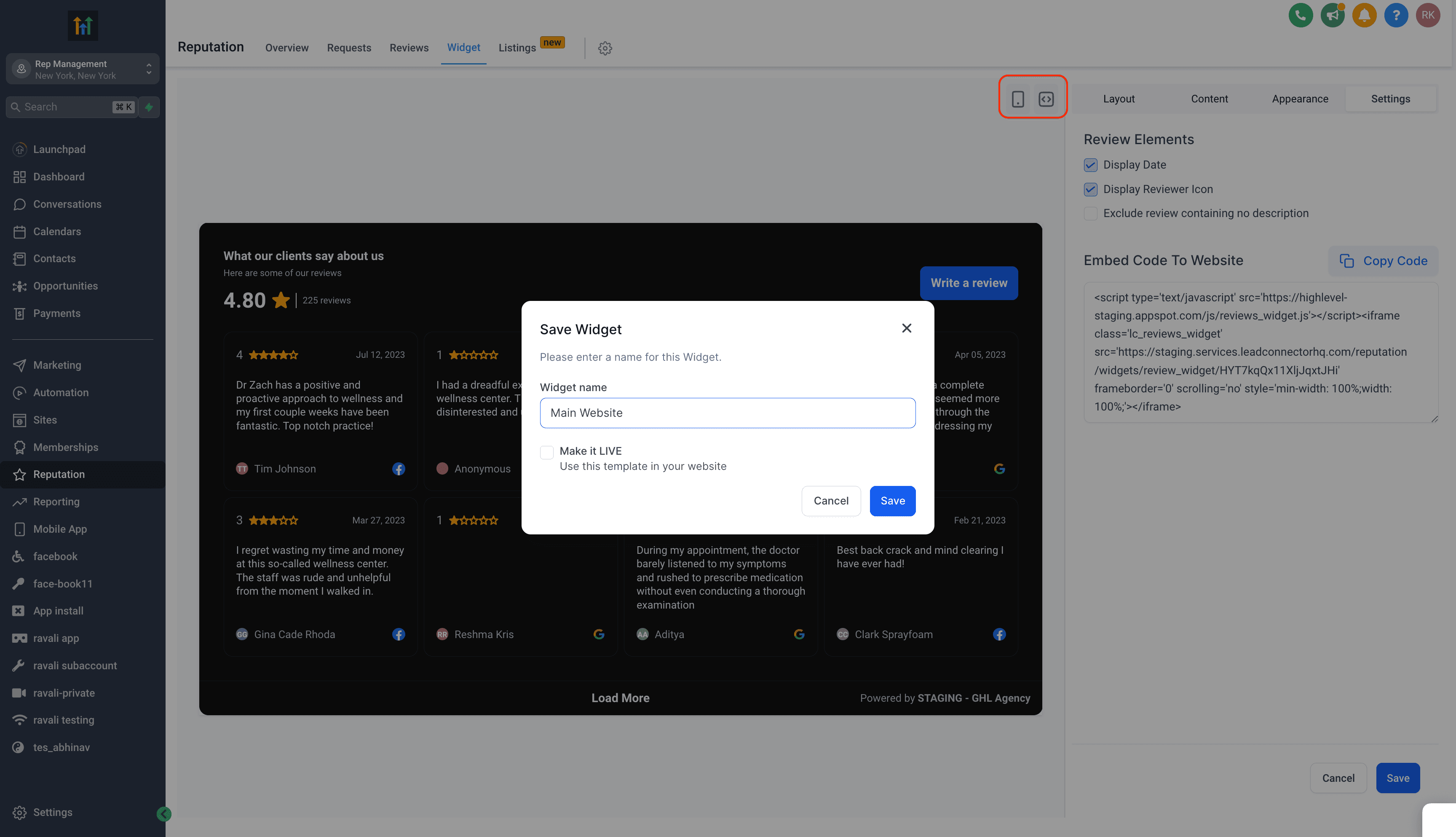
Task: Click Tim Johnson's Facebook source icon
Action: tap(398, 469)
